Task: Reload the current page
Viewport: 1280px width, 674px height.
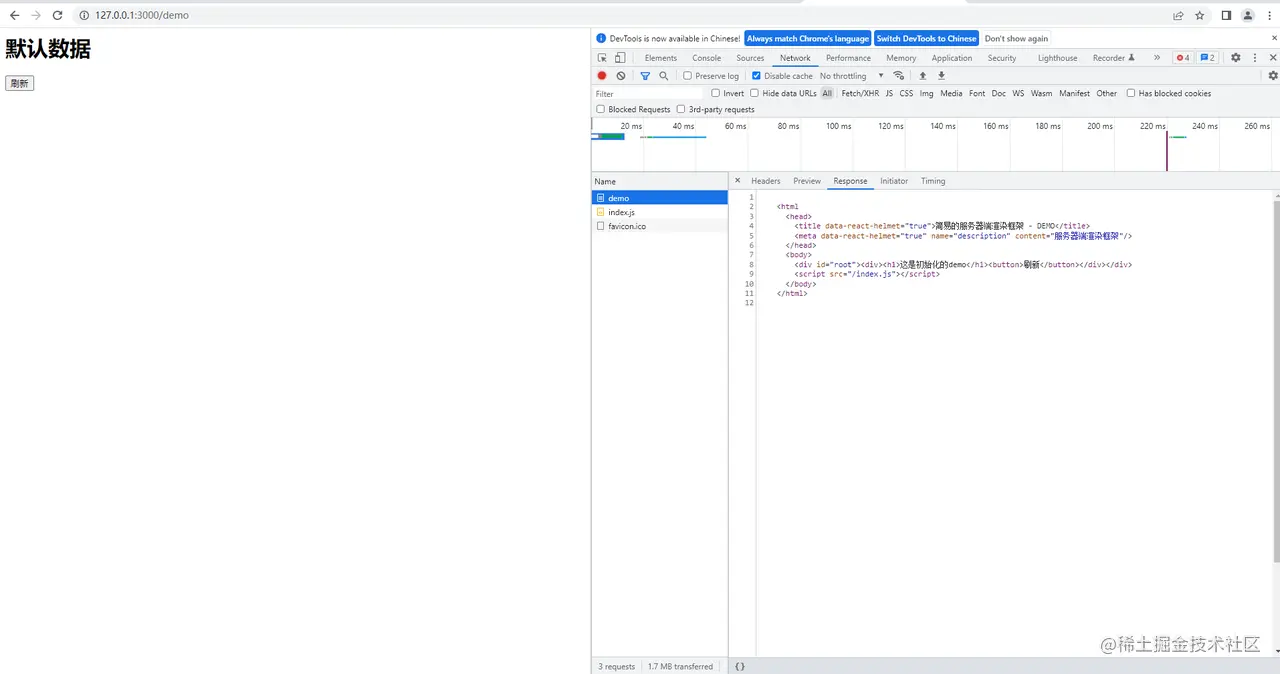Action: pyautogui.click(x=57, y=15)
